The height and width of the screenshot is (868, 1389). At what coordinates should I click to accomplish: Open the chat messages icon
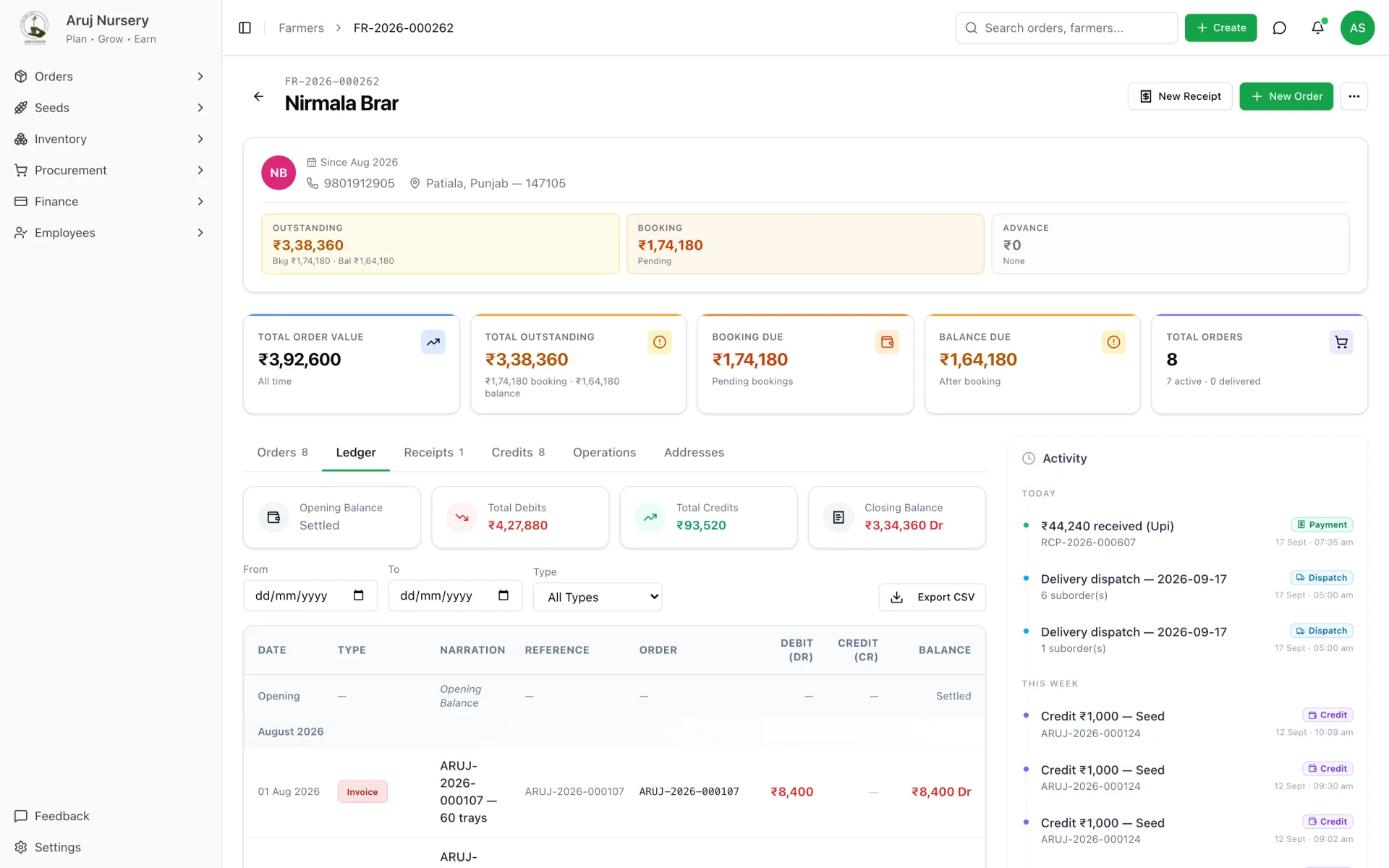click(x=1279, y=27)
